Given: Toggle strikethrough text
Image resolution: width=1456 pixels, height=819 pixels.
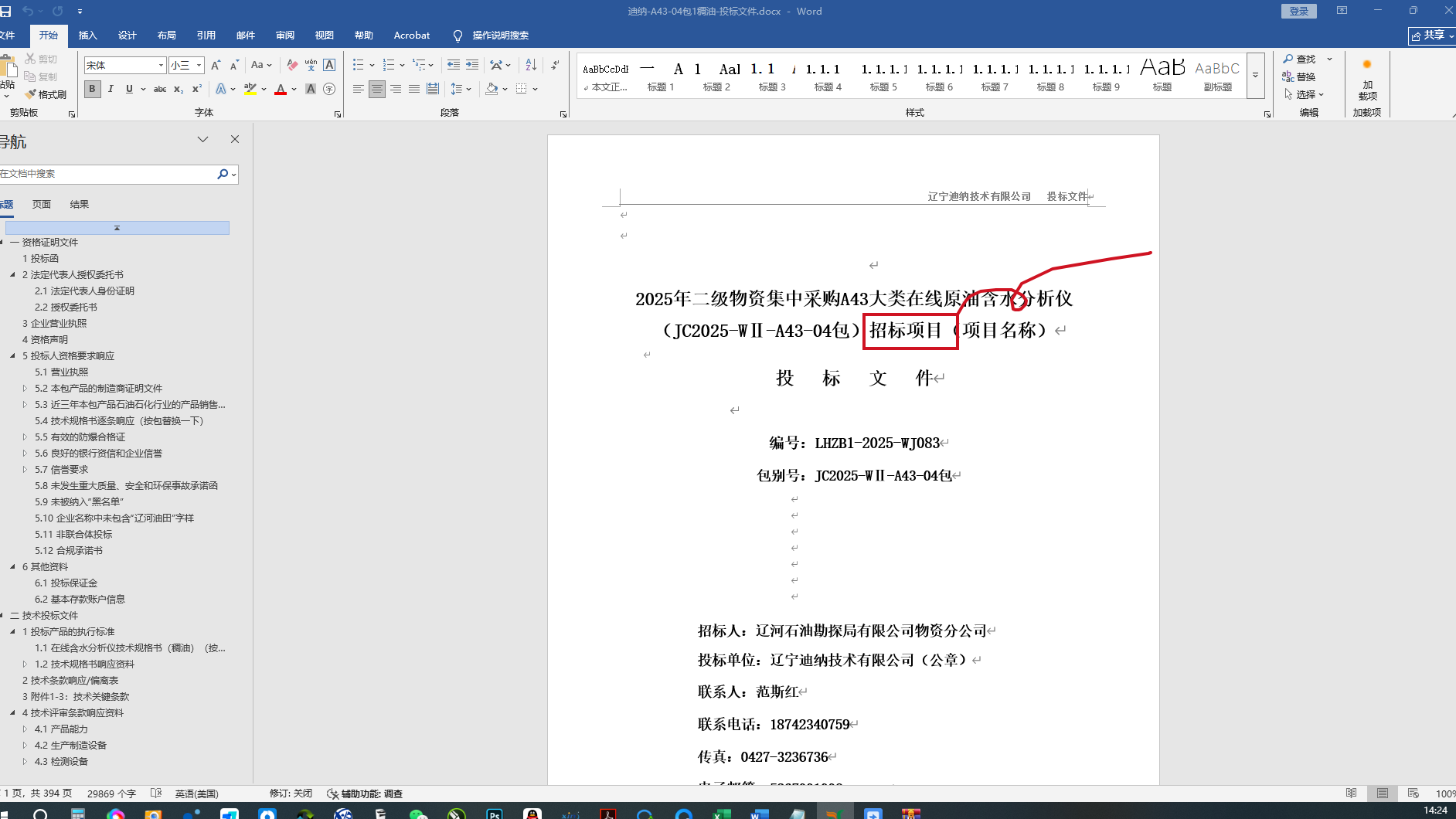Looking at the screenshot, I should 160,89.
